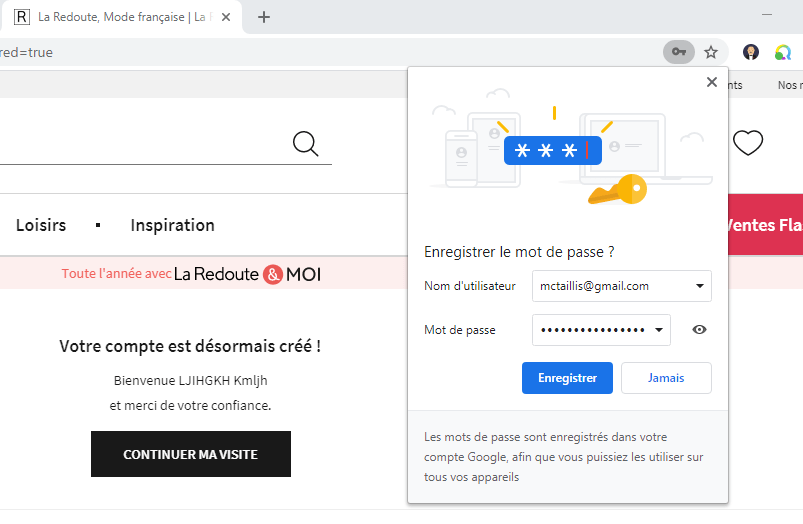
Task: Close the save password popup
Action: point(711,82)
